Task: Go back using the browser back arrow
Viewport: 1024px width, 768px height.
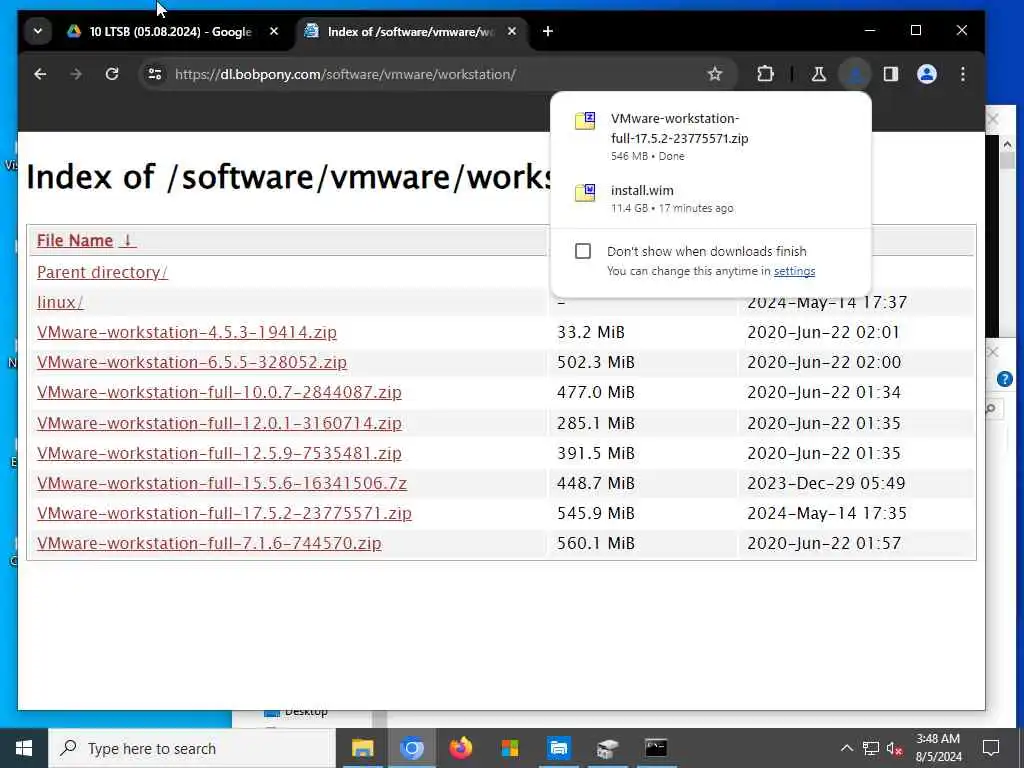Action: coord(40,74)
